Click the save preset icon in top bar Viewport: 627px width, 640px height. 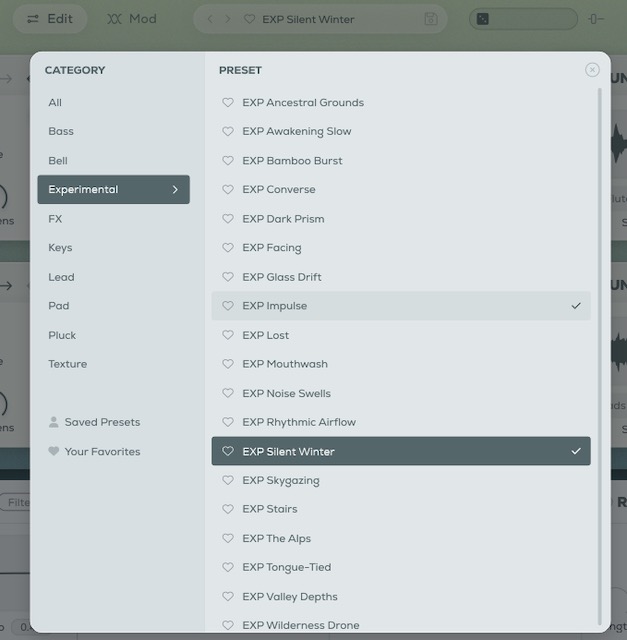(431, 19)
